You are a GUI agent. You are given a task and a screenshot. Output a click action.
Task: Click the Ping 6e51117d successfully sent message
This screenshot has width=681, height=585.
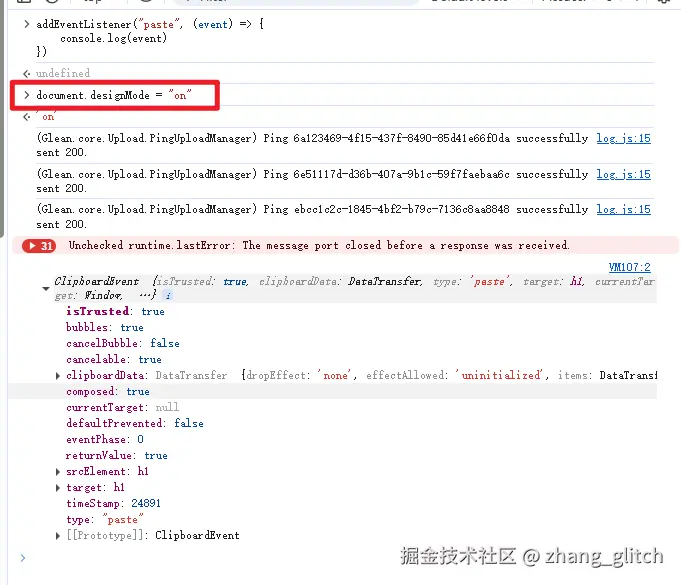(312, 182)
